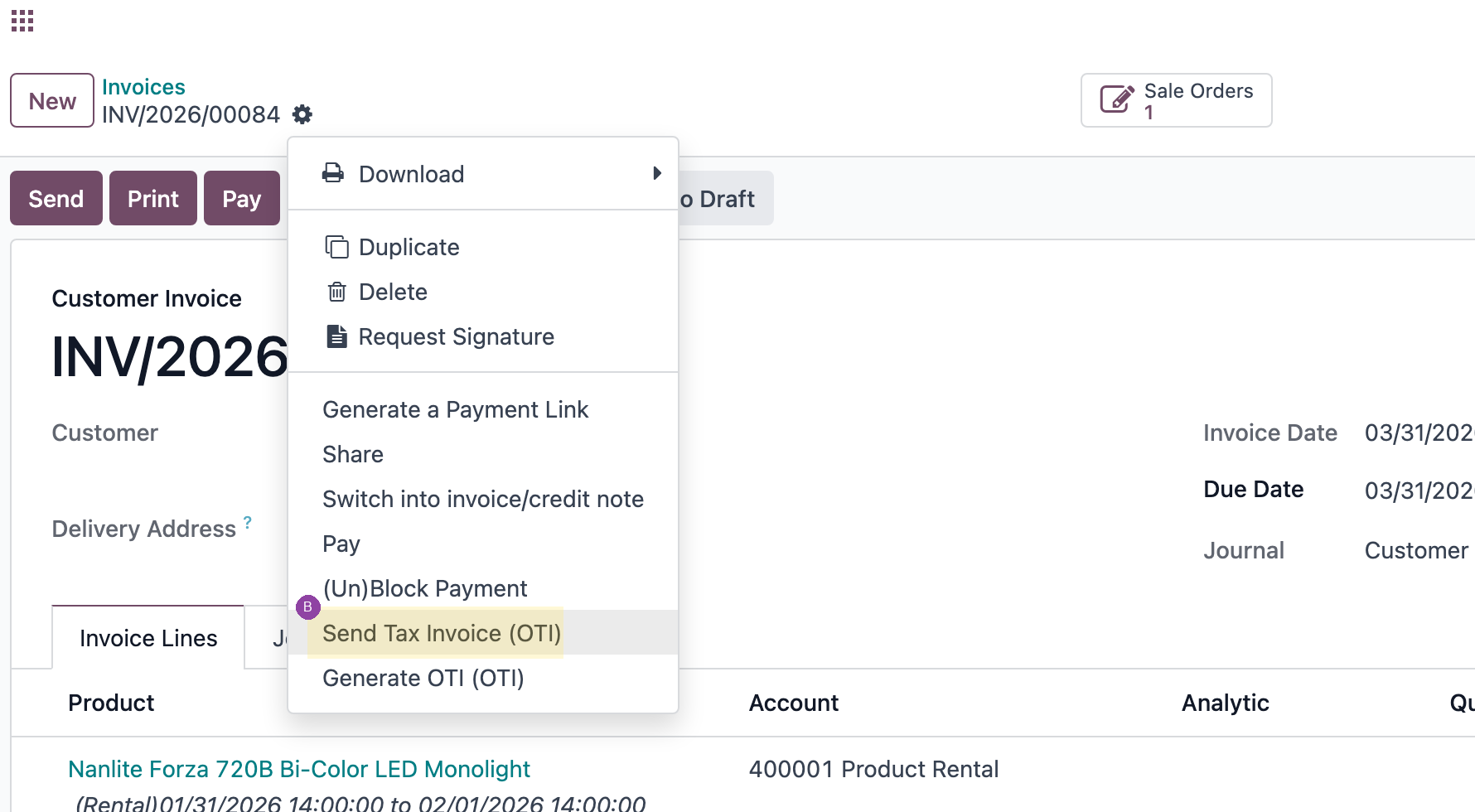
Task: Select Request Signature menu entry
Action: point(483,336)
